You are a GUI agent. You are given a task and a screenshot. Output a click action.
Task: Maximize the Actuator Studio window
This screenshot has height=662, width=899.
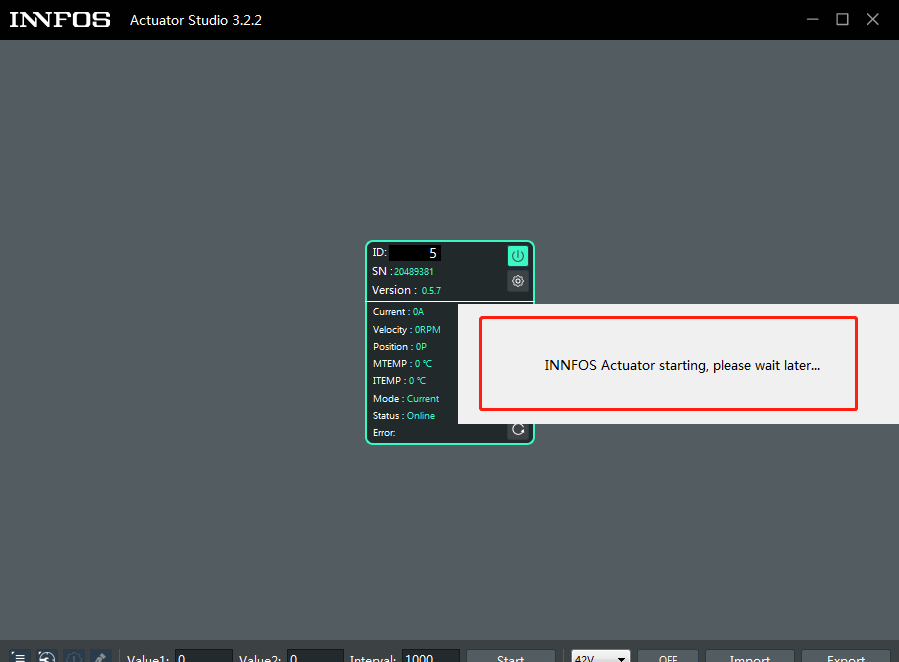coord(842,20)
